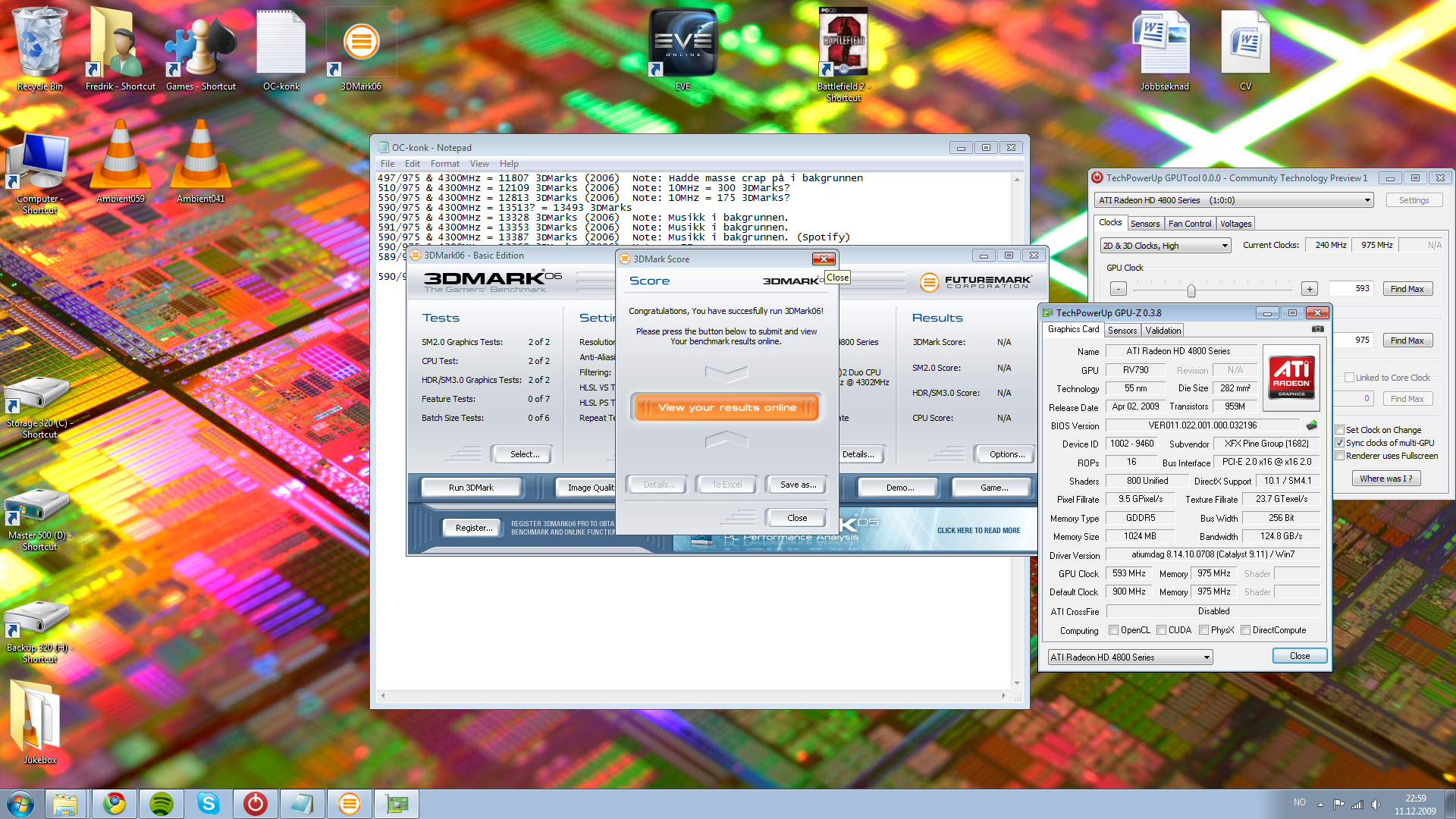The width and height of the screenshot is (1456, 819).
Task: Switch to GPUTool Voltages tab
Action: tap(1236, 224)
